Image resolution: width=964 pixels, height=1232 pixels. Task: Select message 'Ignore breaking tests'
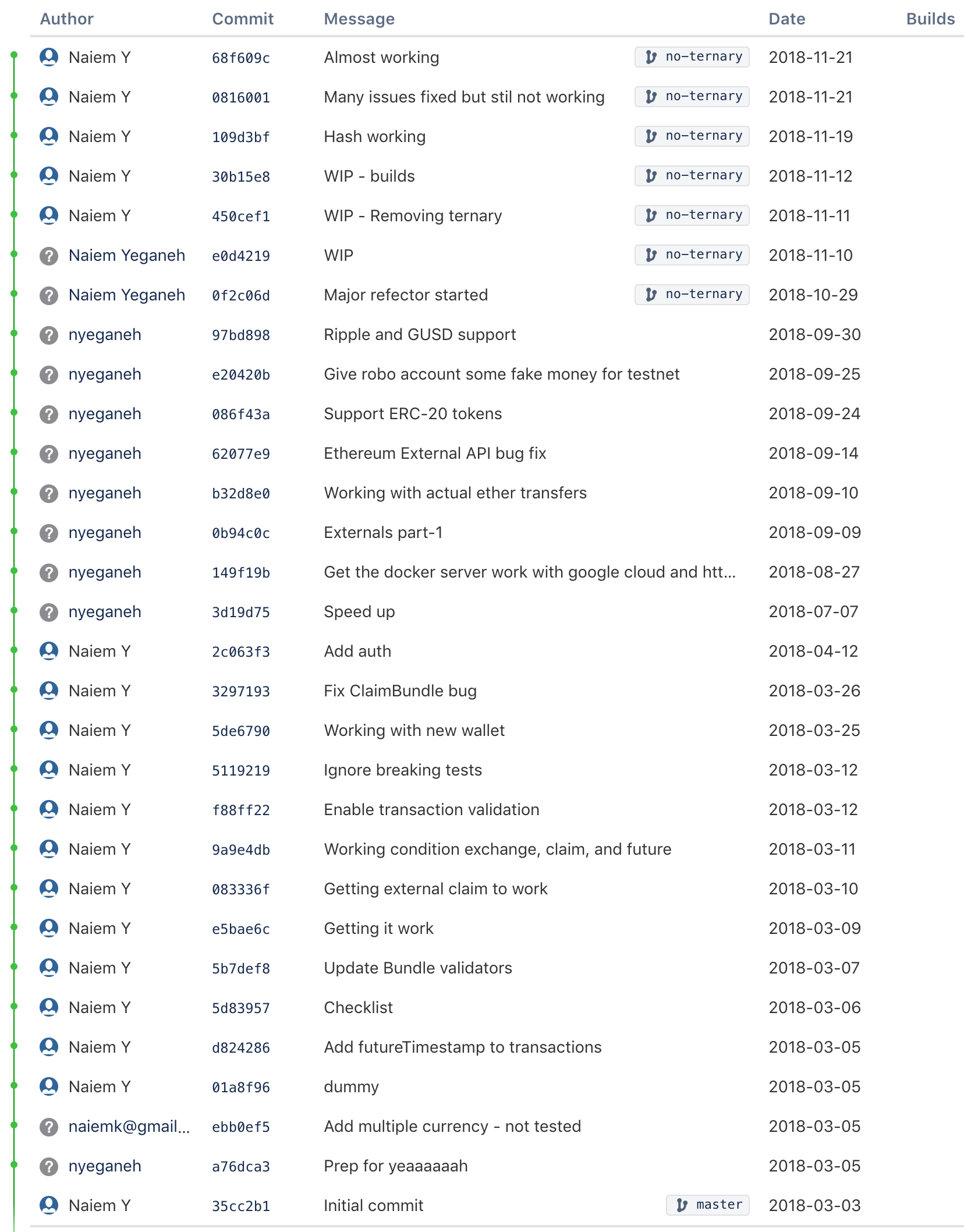pyautogui.click(x=403, y=770)
